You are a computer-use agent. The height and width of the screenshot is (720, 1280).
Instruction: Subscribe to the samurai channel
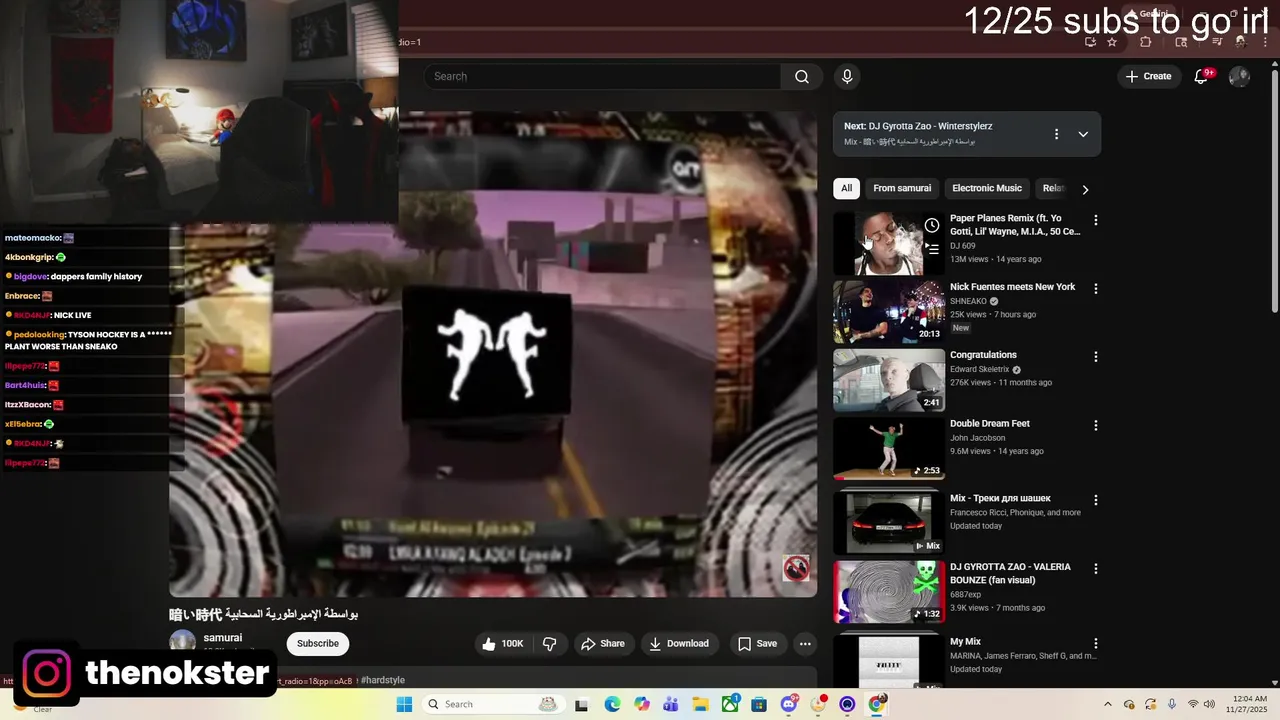[318, 644]
